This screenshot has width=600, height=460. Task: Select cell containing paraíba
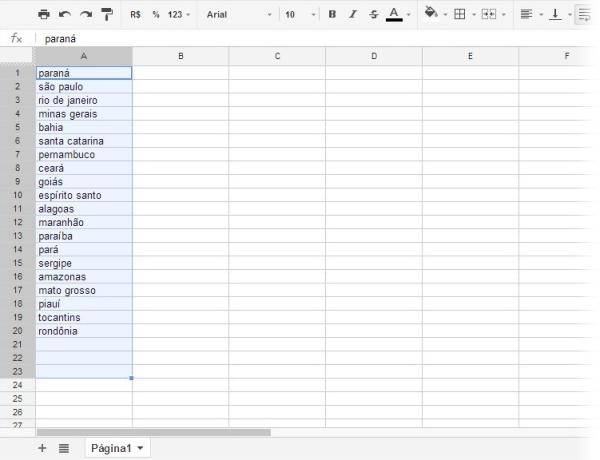click(x=84, y=236)
